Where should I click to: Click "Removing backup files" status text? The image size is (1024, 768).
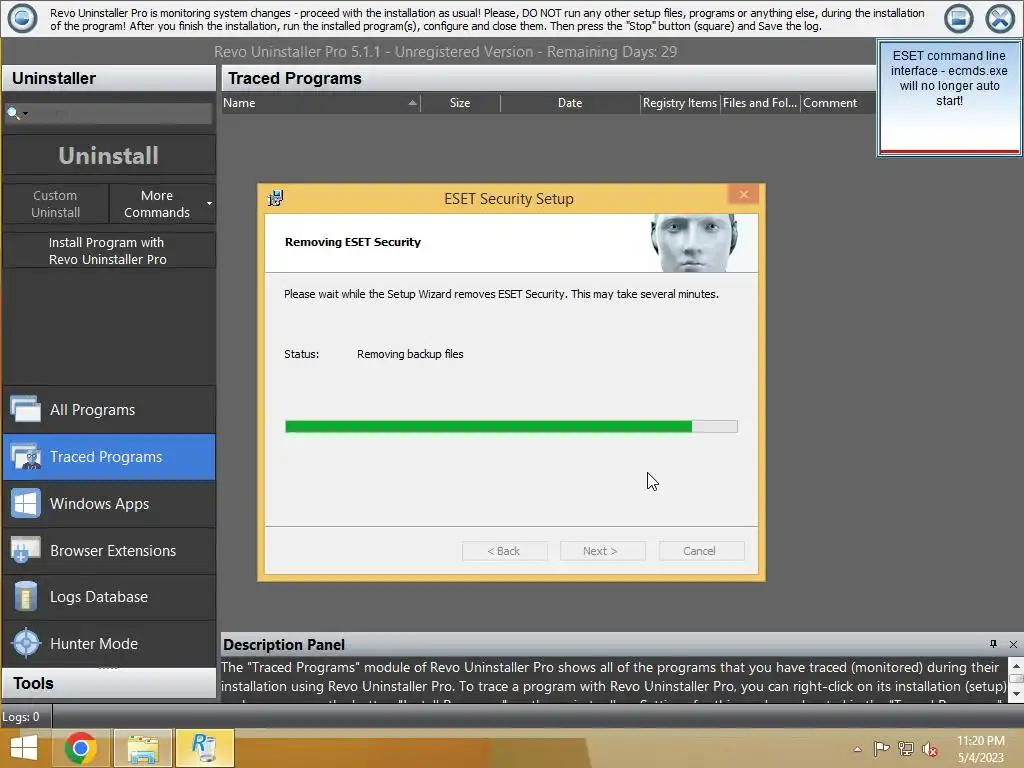click(410, 354)
